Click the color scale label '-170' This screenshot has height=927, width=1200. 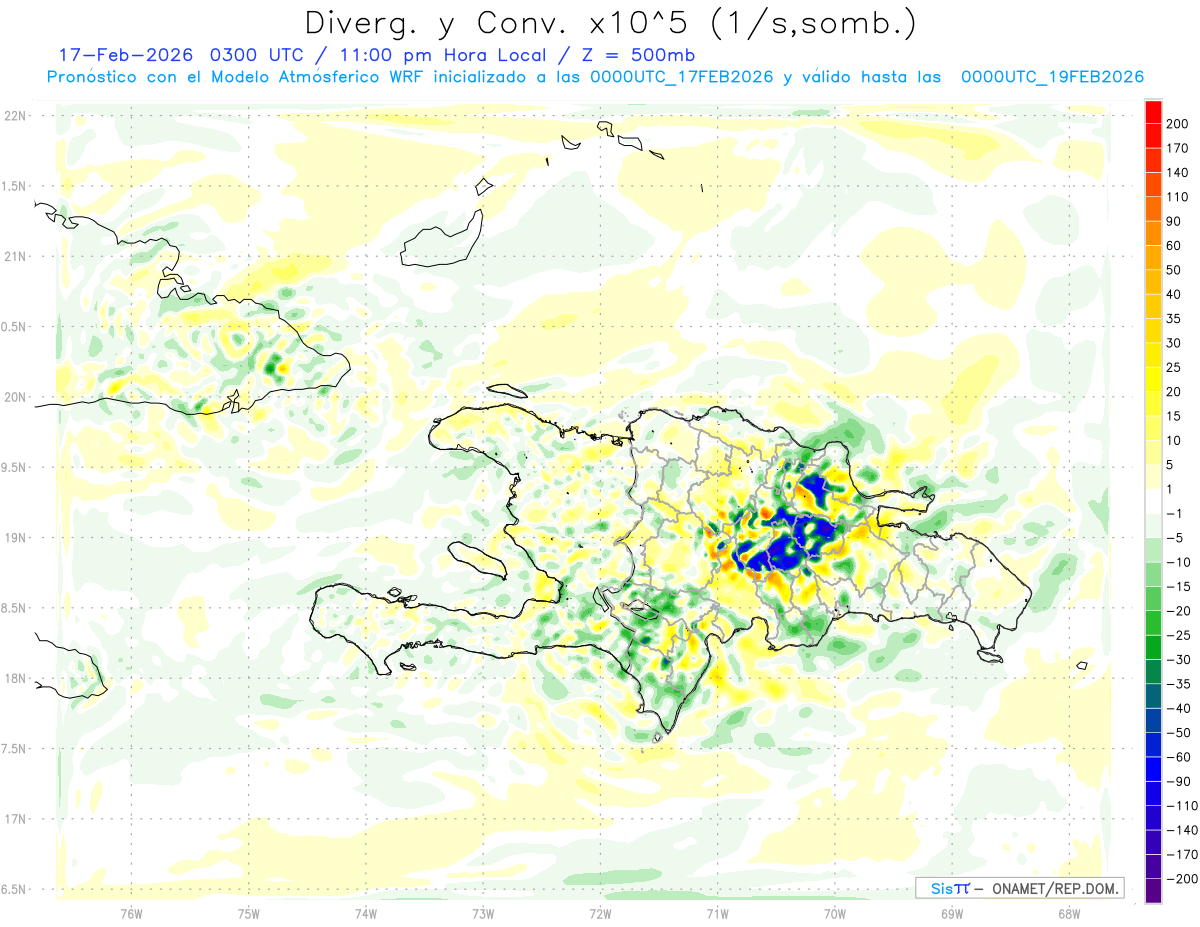[1183, 855]
